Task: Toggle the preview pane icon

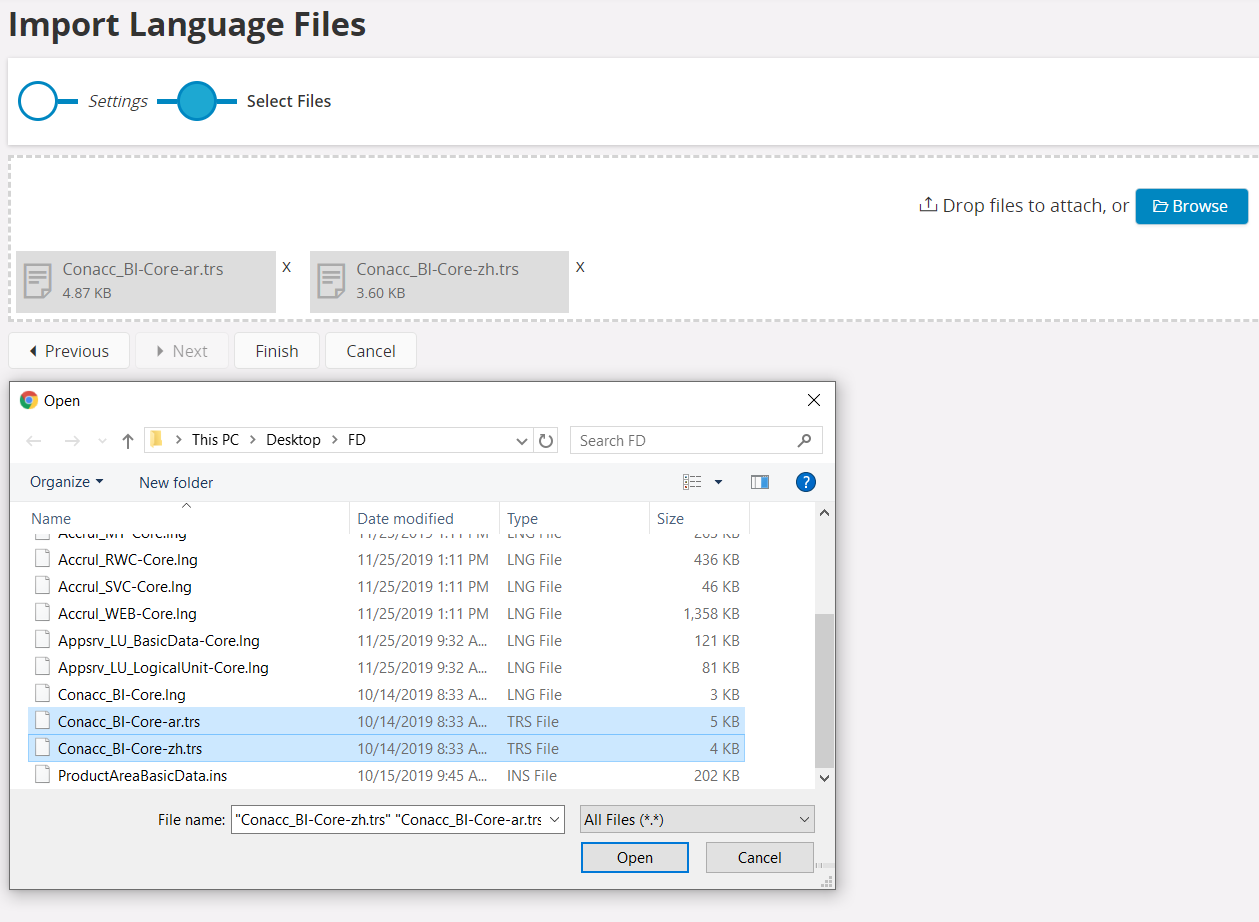Action: (x=760, y=482)
